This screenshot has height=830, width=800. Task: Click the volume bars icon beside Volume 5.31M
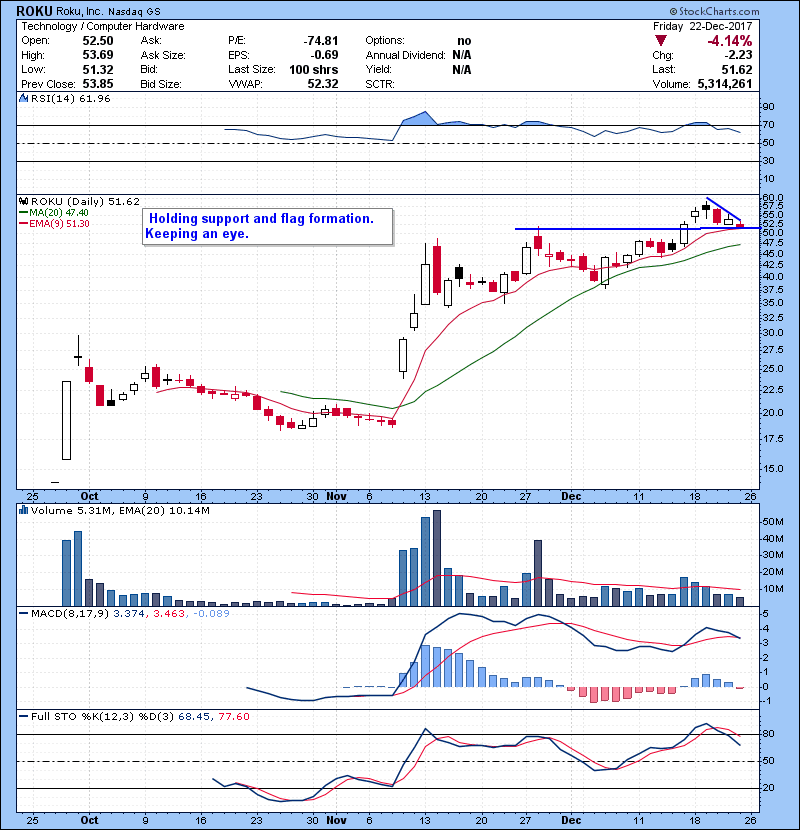coord(23,510)
